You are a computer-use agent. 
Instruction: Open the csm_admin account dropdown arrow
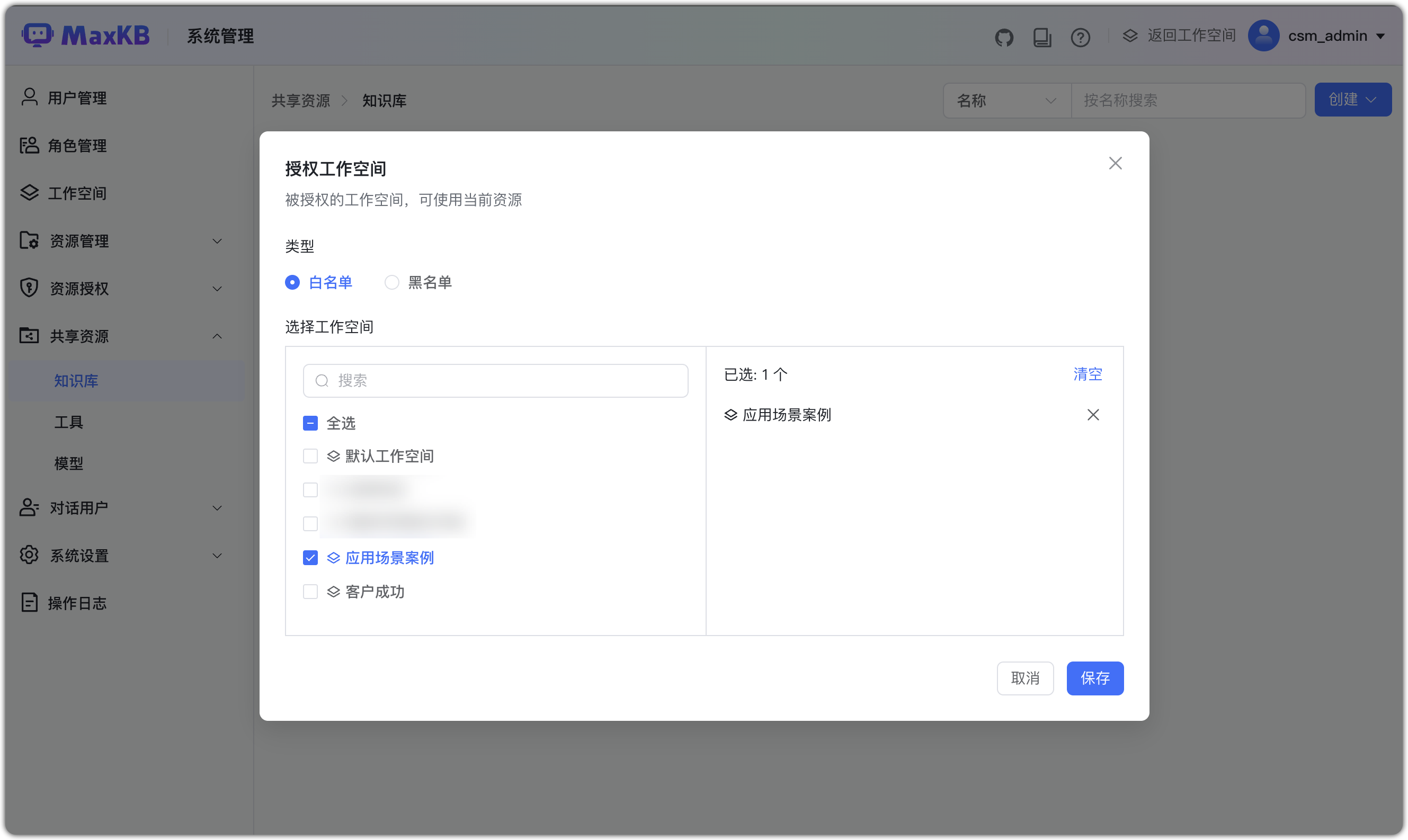pos(1381,36)
